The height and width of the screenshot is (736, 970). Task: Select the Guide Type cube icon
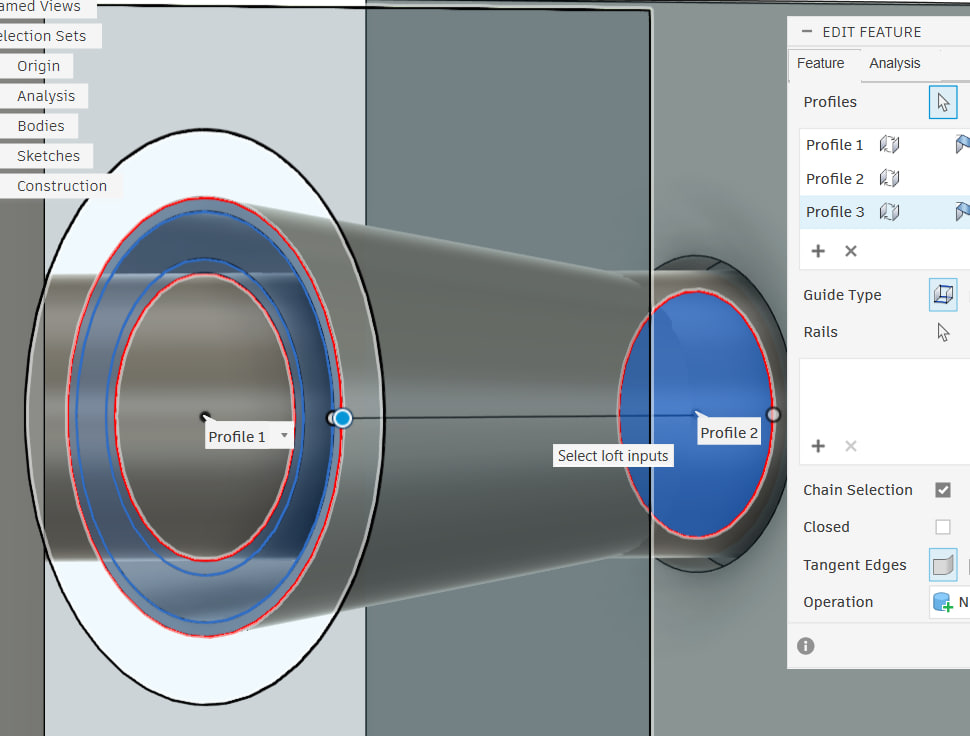tap(943, 294)
